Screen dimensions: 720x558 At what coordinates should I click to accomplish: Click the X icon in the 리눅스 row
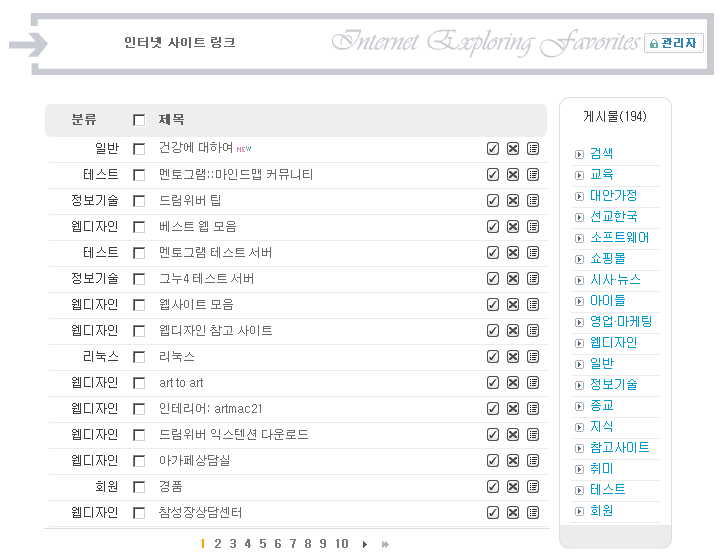tap(512, 356)
